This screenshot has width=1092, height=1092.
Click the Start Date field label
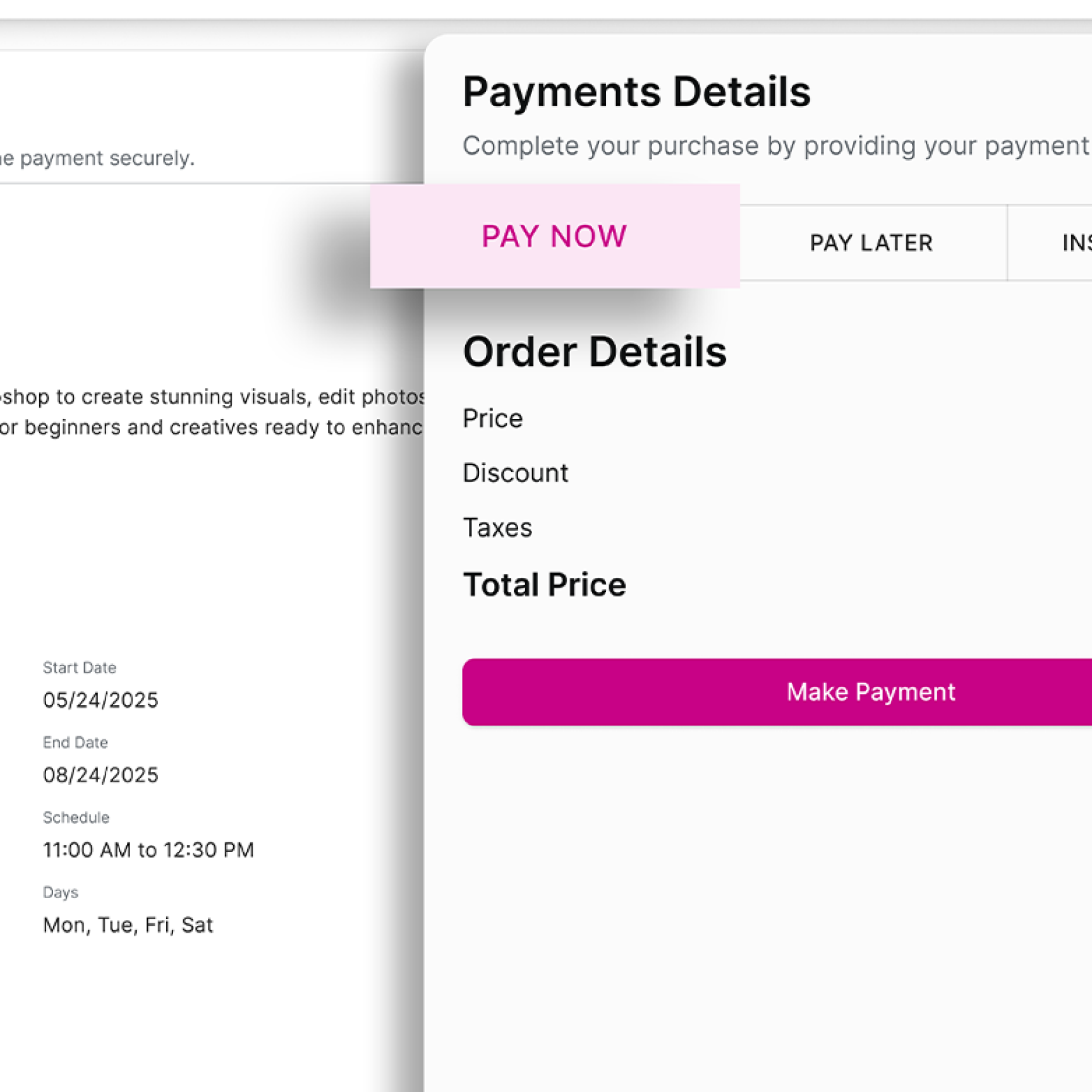(80, 668)
